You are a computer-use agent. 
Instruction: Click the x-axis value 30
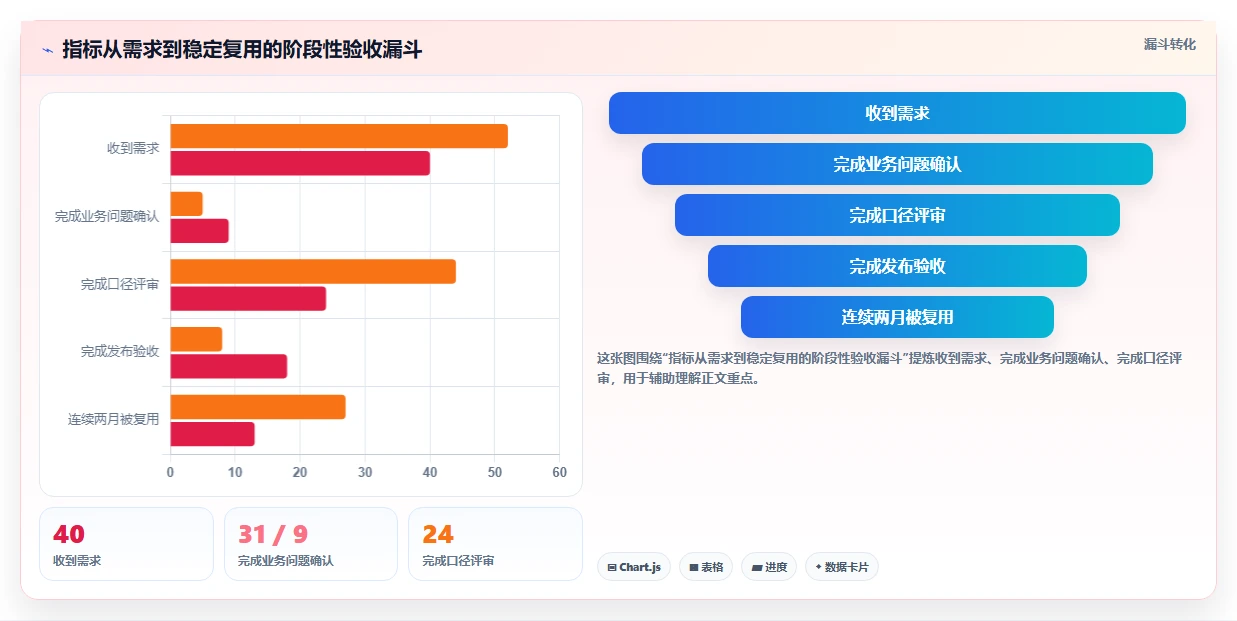[365, 472]
